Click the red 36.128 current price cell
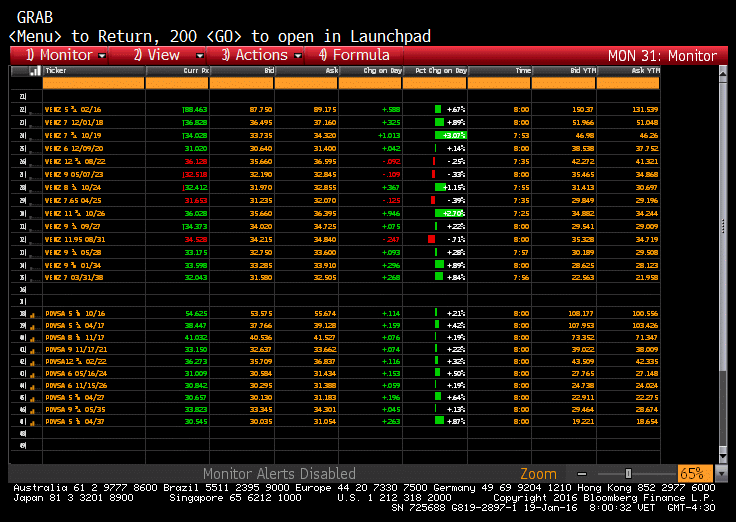Viewport: 736px width, 522px height. 196,162
